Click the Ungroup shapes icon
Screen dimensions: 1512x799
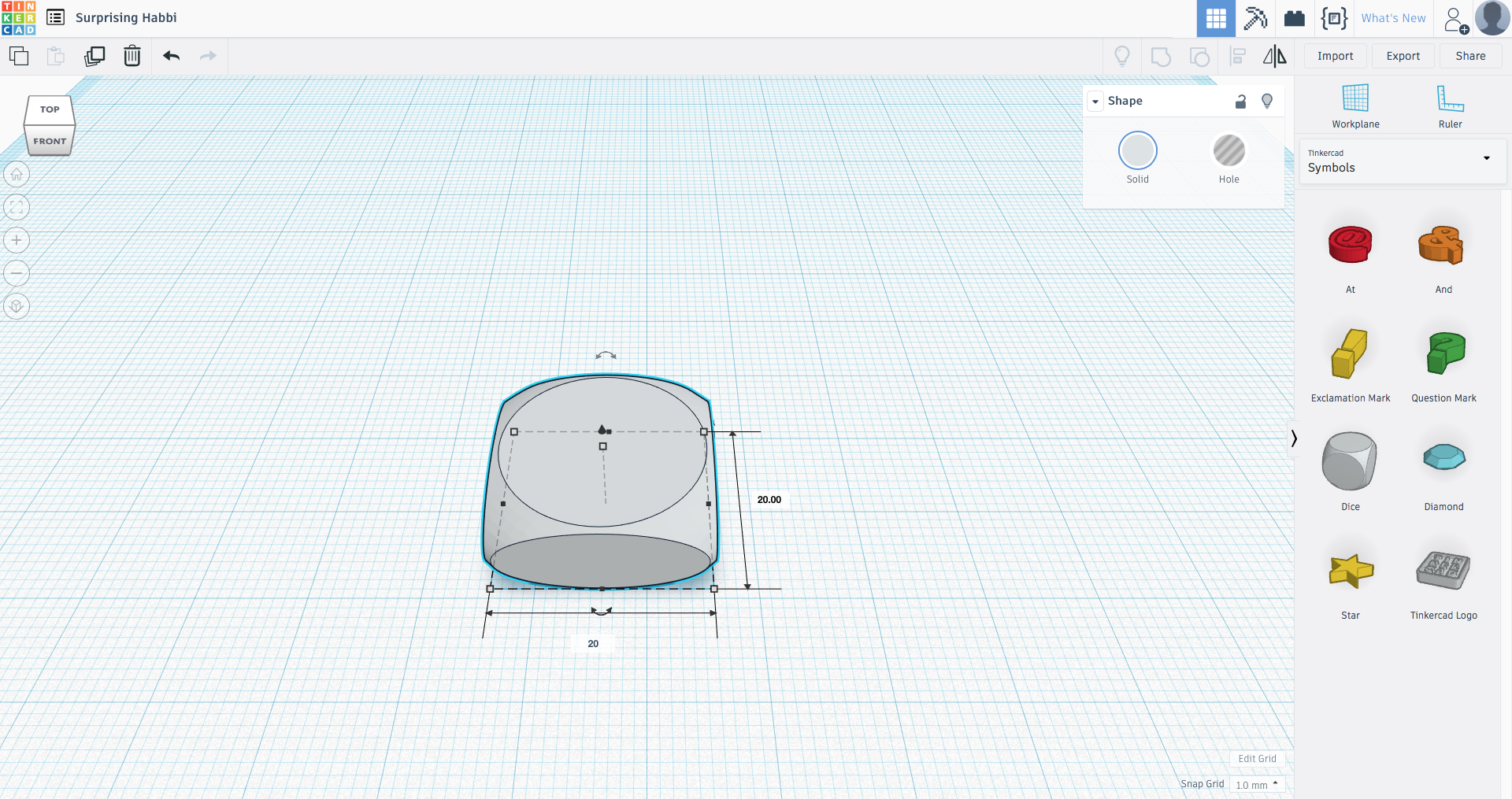[1199, 57]
